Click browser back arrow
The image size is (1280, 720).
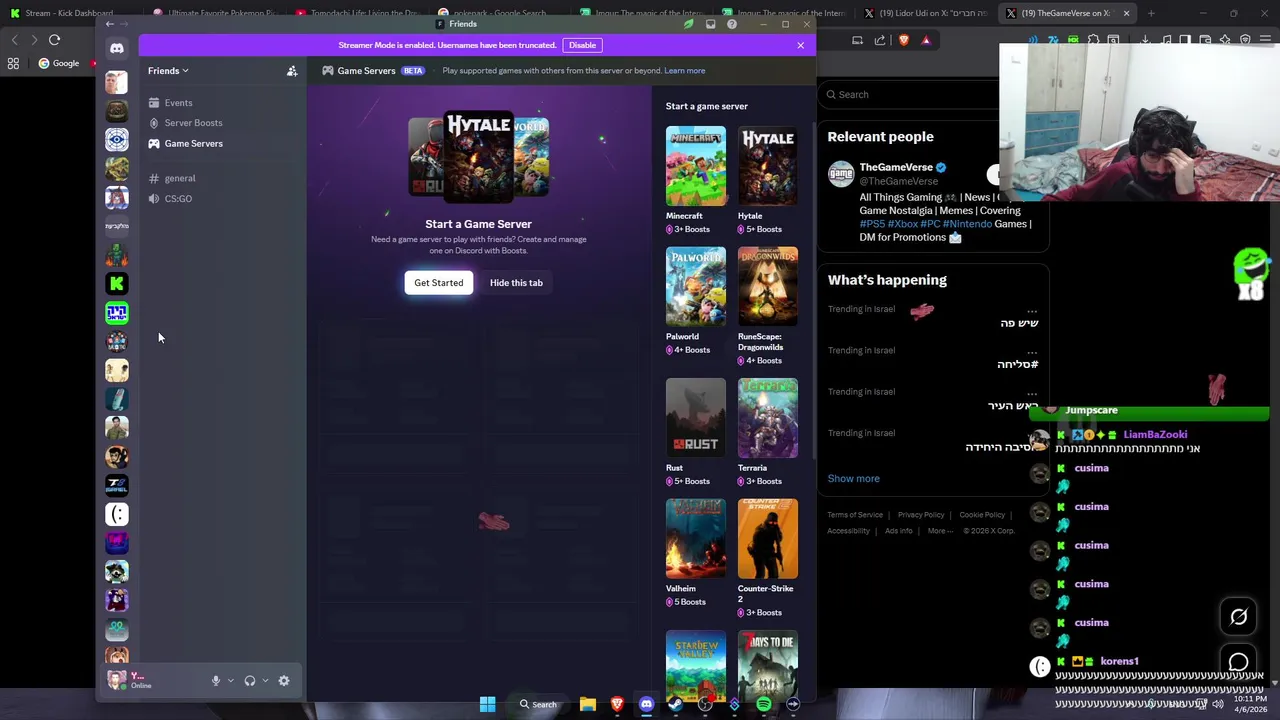tap(14, 40)
